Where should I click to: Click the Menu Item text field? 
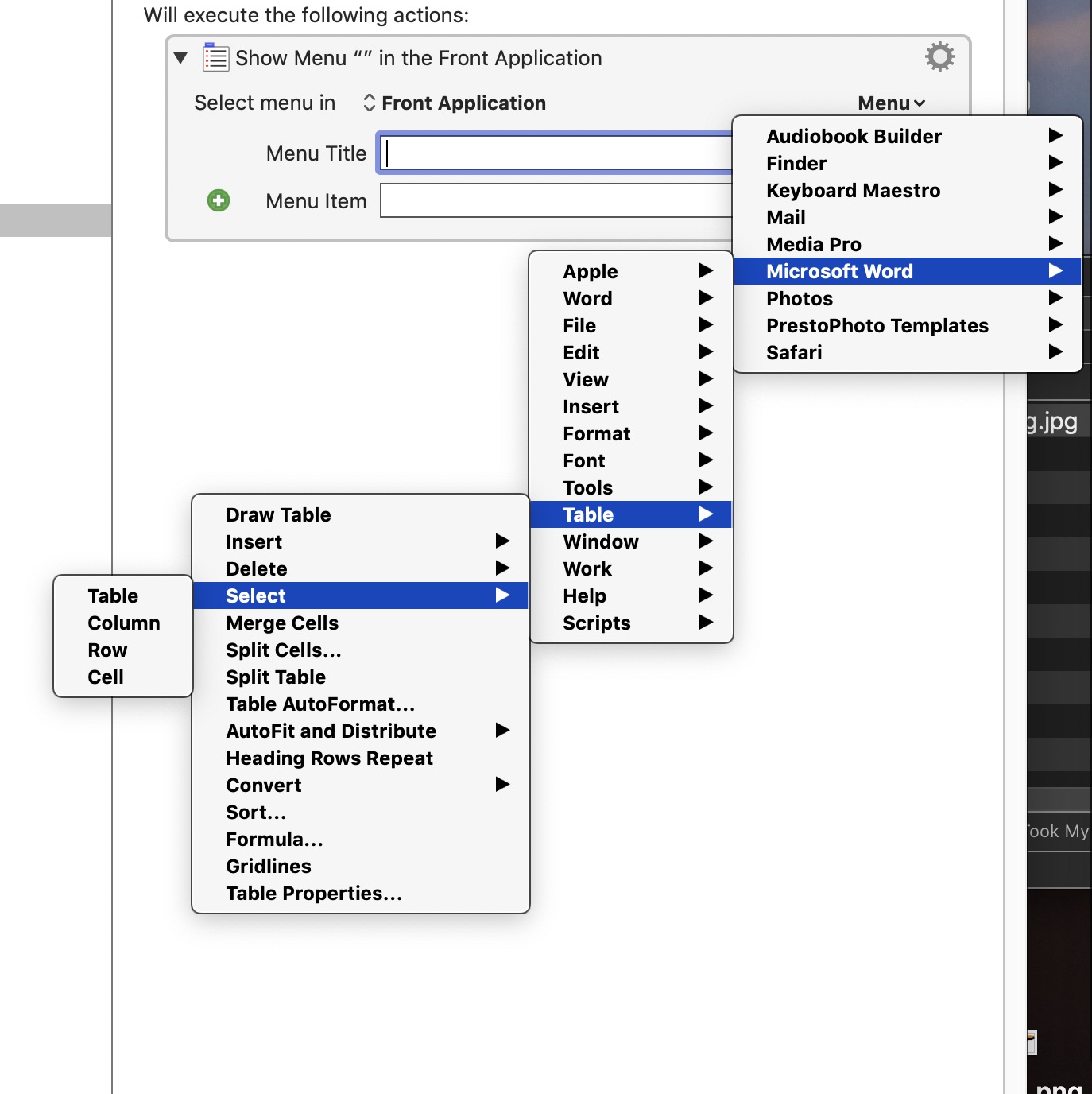[x=556, y=200]
